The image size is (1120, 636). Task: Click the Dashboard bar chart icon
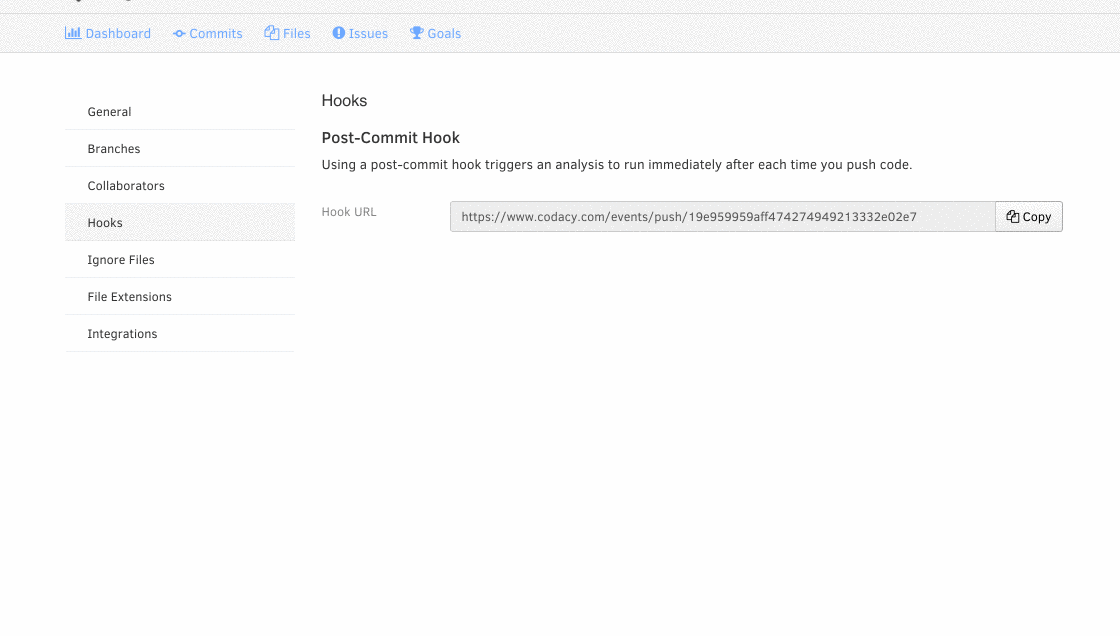tap(73, 33)
